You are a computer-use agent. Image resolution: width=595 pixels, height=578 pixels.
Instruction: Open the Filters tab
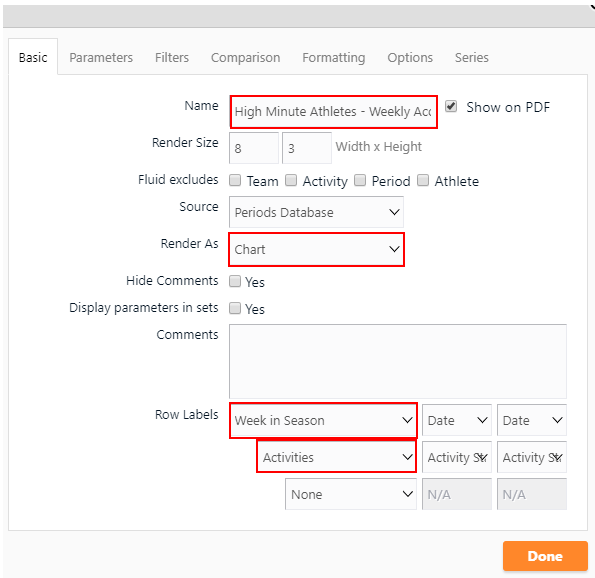[172, 58]
